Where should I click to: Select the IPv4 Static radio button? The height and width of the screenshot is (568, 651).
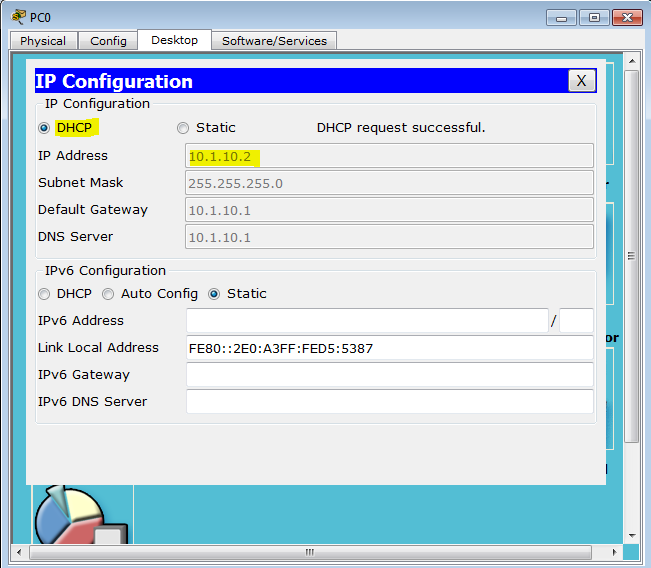(x=183, y=128)
